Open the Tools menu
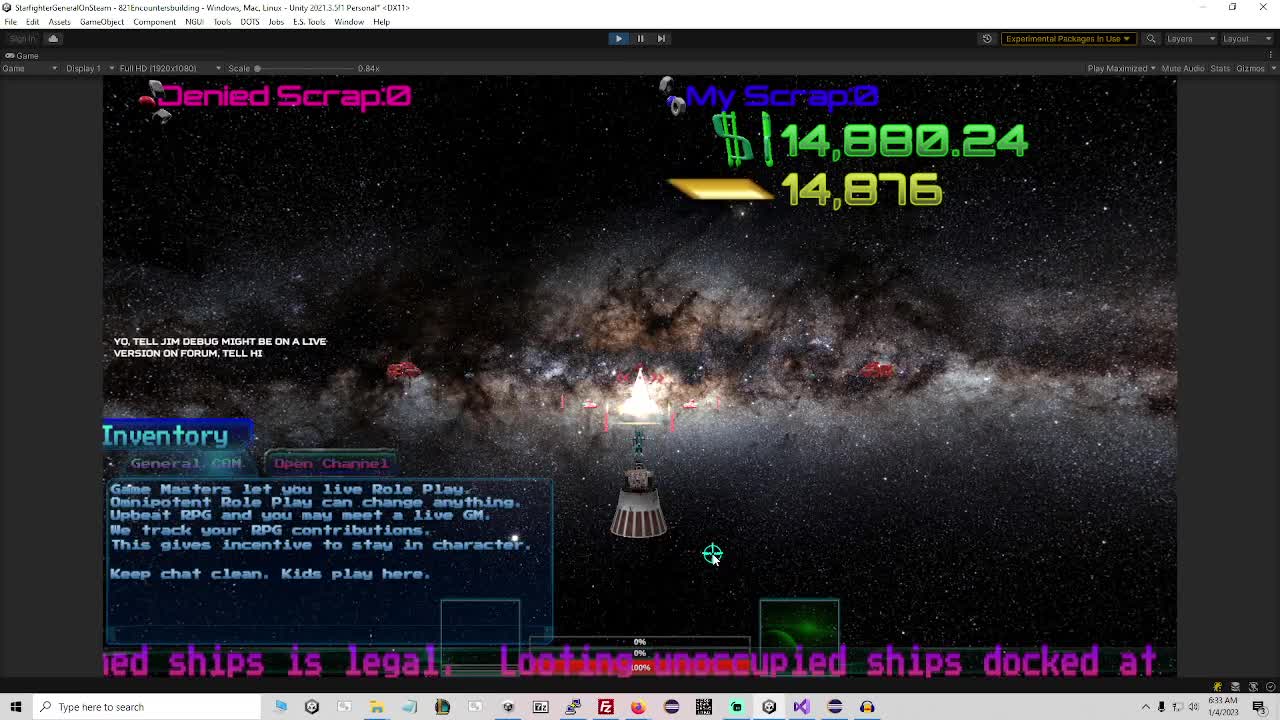Viewport: 1280px width, 720px height. pyautogui.click(x=222, y=22)
